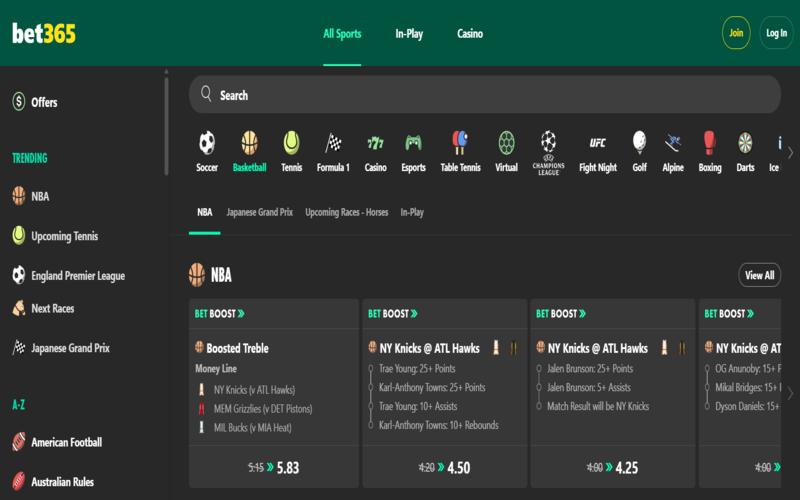800x500 pixels.
Task: Open England Premier League in sidebar
Action: (78, 276)
